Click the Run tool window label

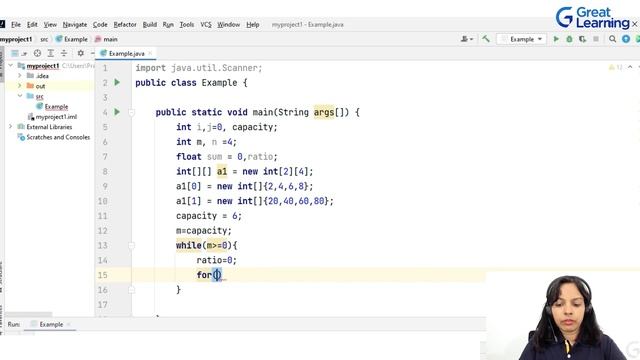tap(13, 324)
